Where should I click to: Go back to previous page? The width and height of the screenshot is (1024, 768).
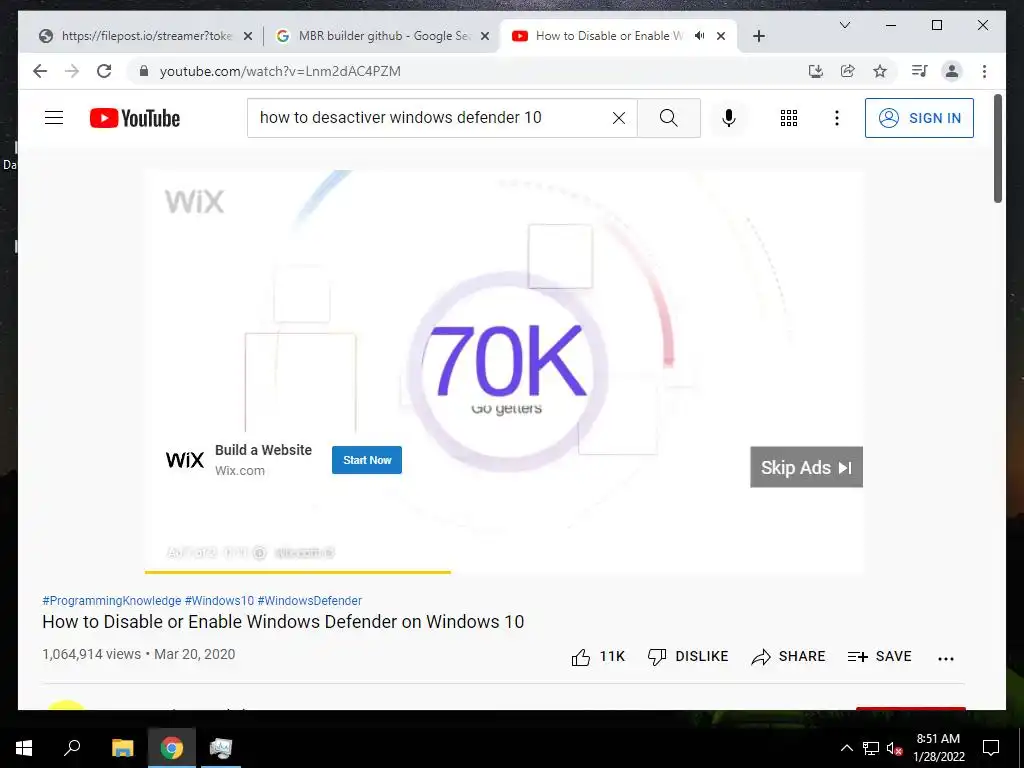(x=40, y=71)
